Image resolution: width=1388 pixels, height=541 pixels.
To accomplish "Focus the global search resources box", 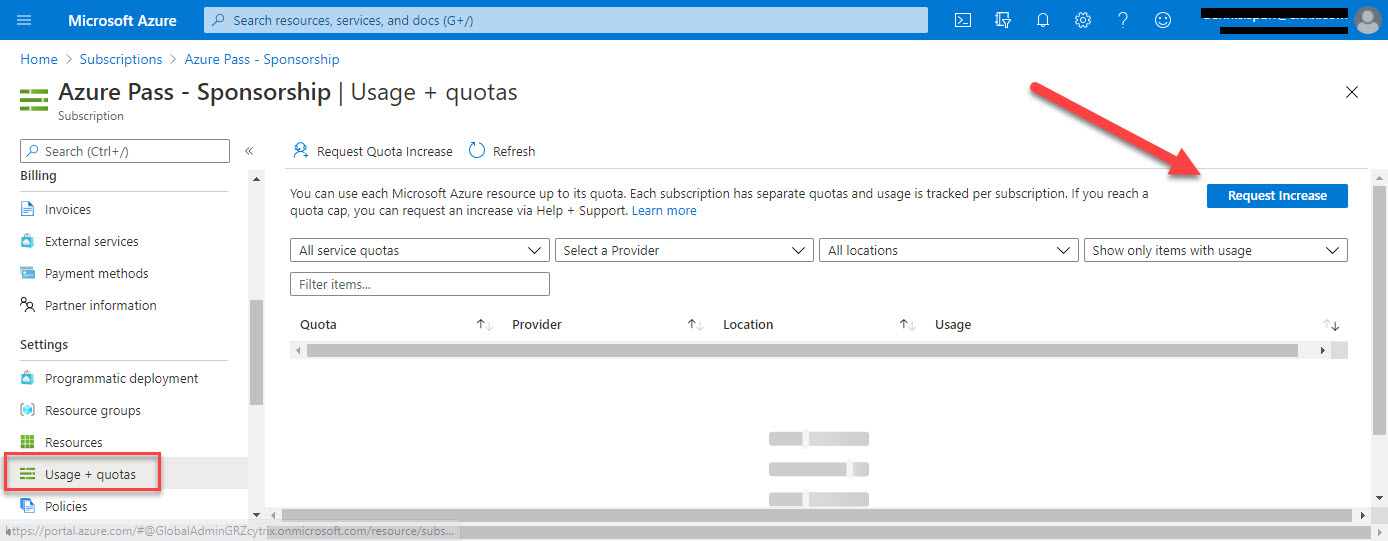I will [566, 20].
